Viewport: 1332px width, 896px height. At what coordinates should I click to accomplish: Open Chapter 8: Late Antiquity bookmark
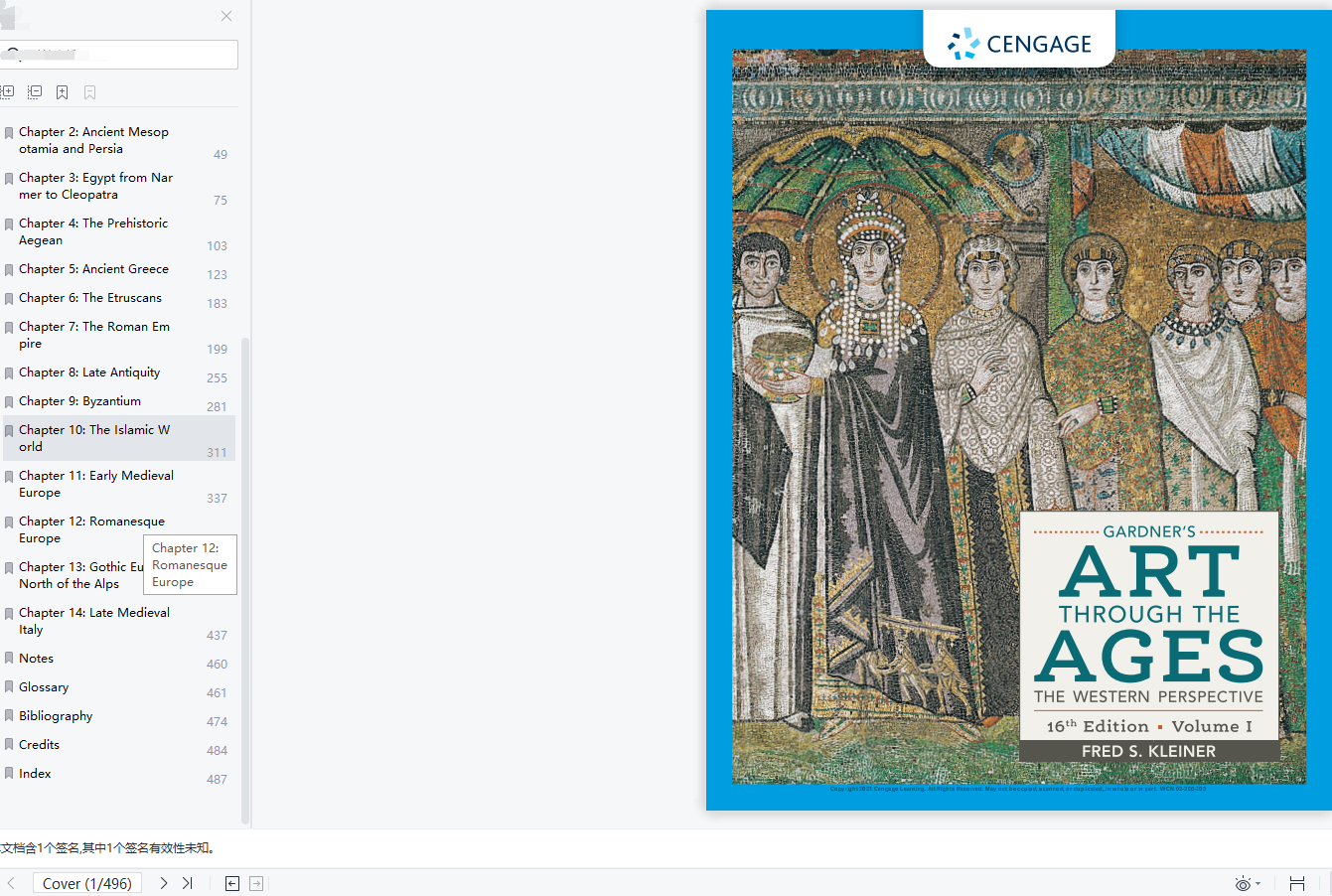[x=89, y=373]
